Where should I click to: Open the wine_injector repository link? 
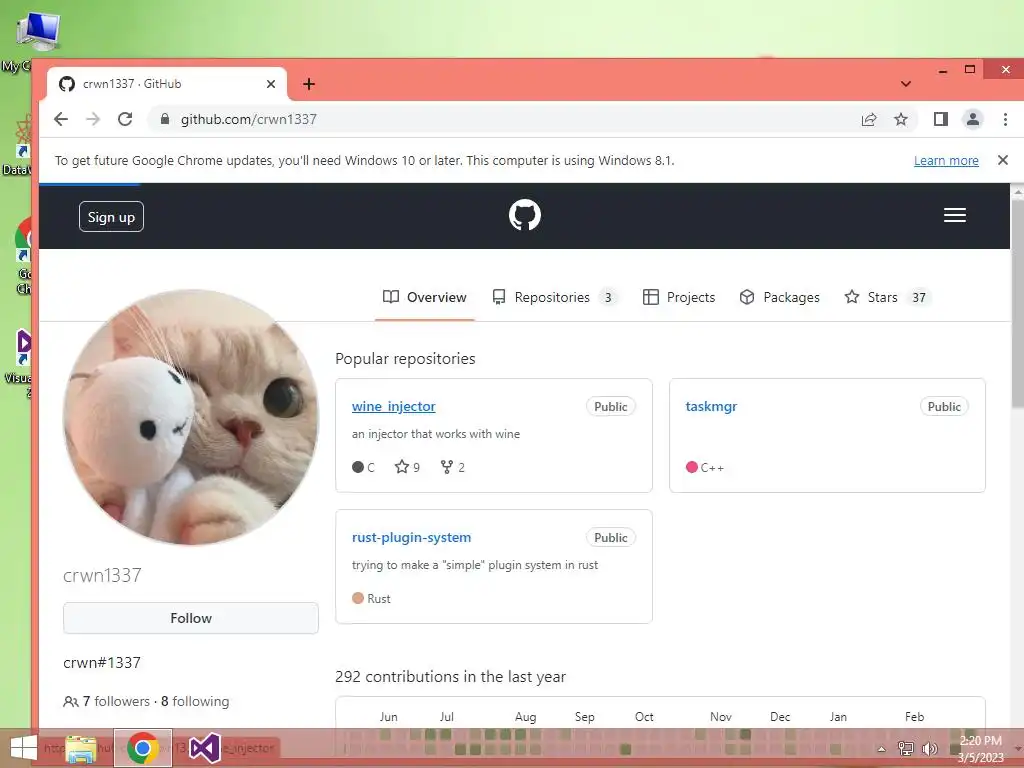coord(393,406)
